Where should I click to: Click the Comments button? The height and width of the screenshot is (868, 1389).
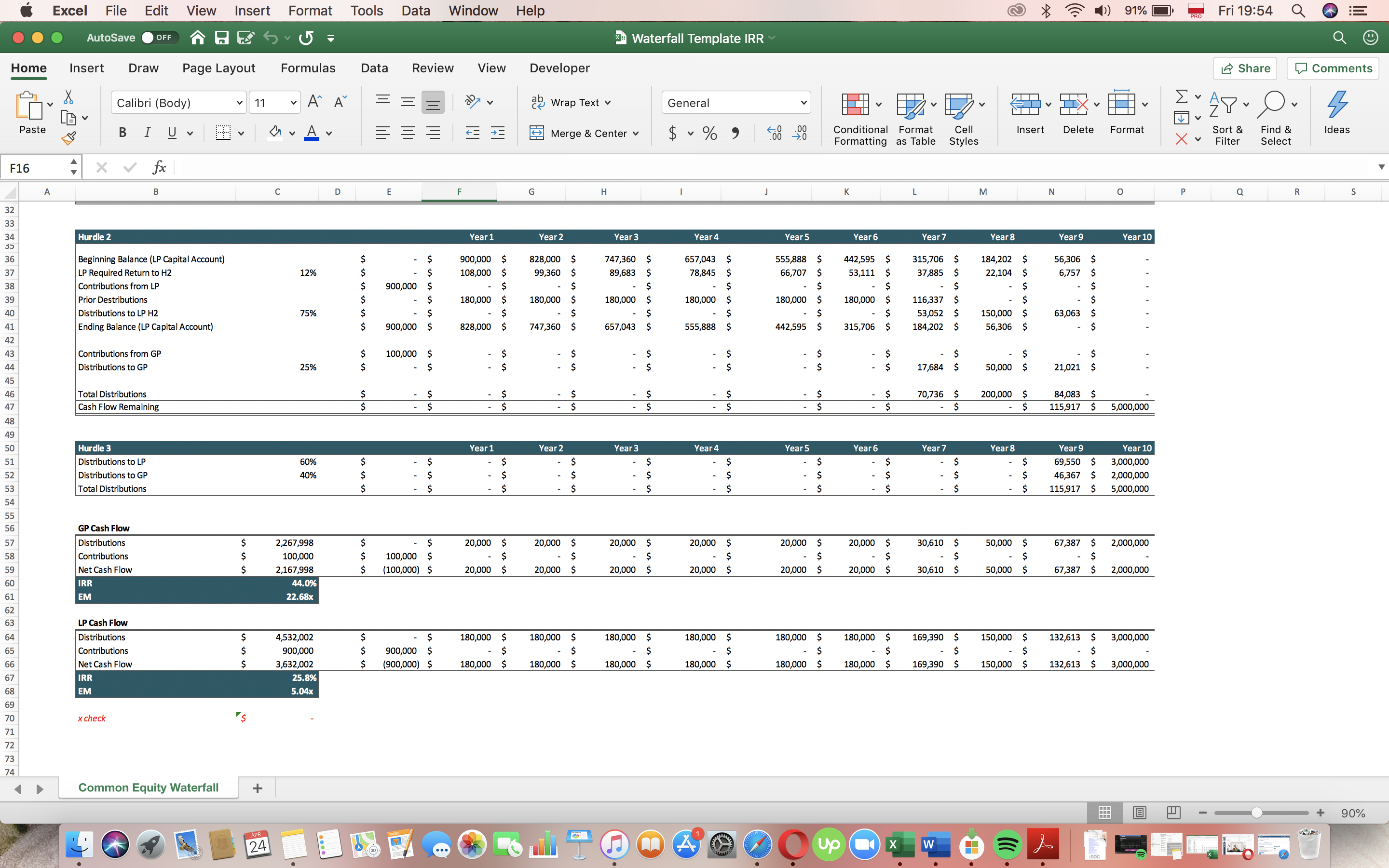pos(1333,68)
